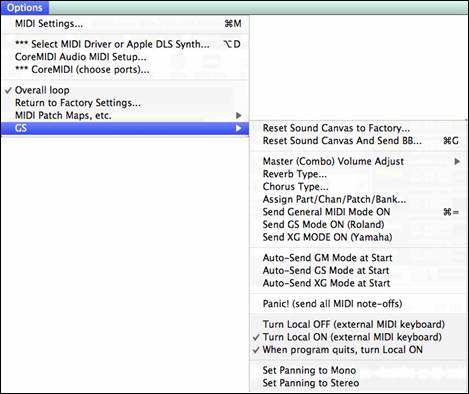Choose Set Panning to Mono
This screenshot has width=469, height=394.
358,370
